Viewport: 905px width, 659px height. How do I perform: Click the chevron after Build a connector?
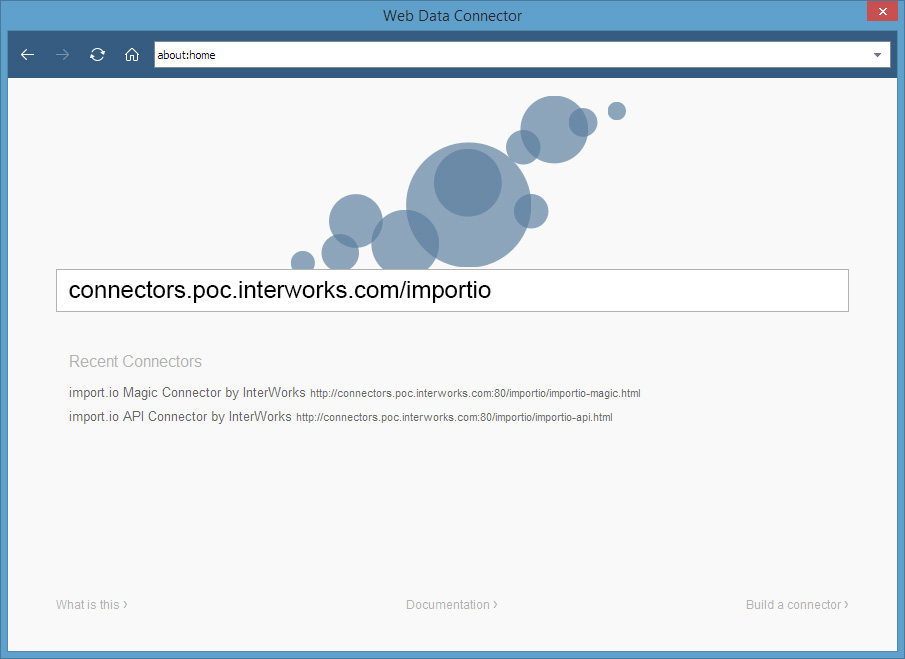pyautogui.click(x=846, y=605)
